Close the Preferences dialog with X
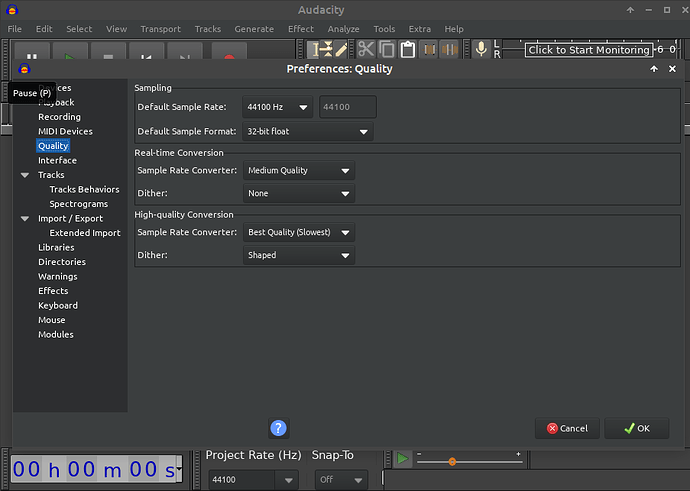The height and width of the screenshot is (491, 690). (672, 69)
